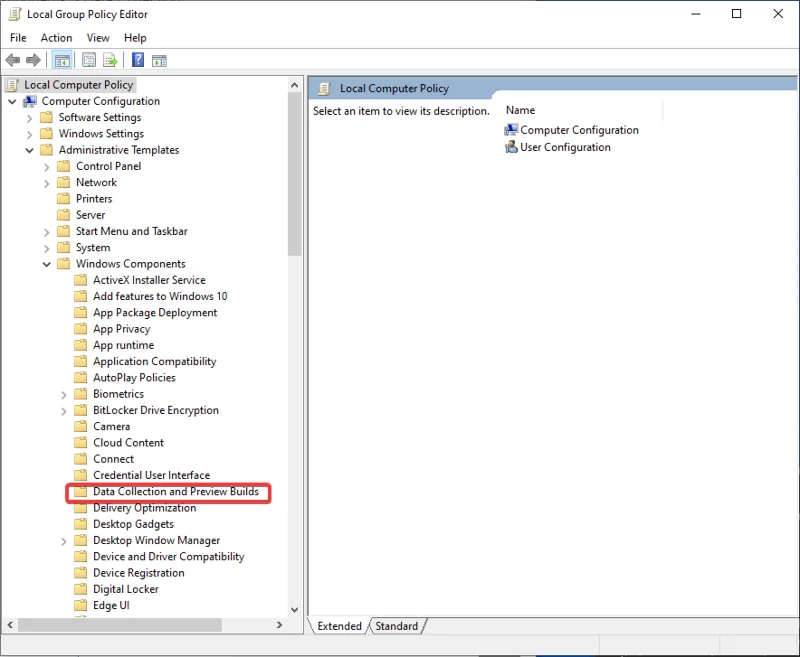Minimize the Local Group Policy Editor window

tap(696, 14)
